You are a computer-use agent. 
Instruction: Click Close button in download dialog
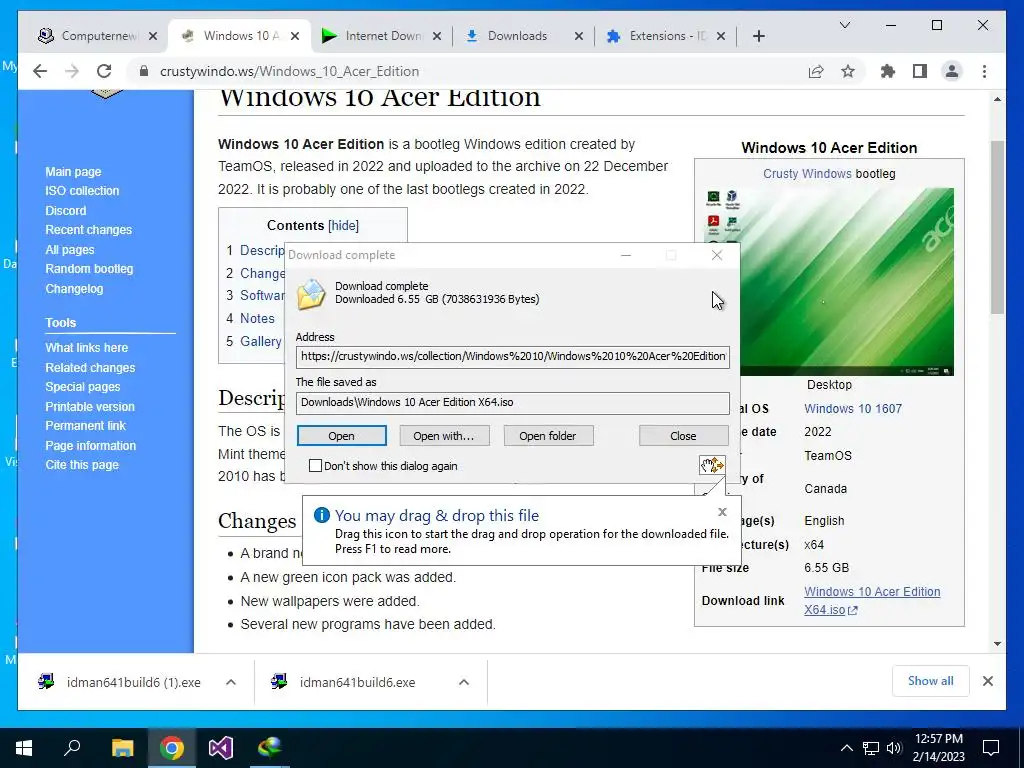click(x=683, y=436)
